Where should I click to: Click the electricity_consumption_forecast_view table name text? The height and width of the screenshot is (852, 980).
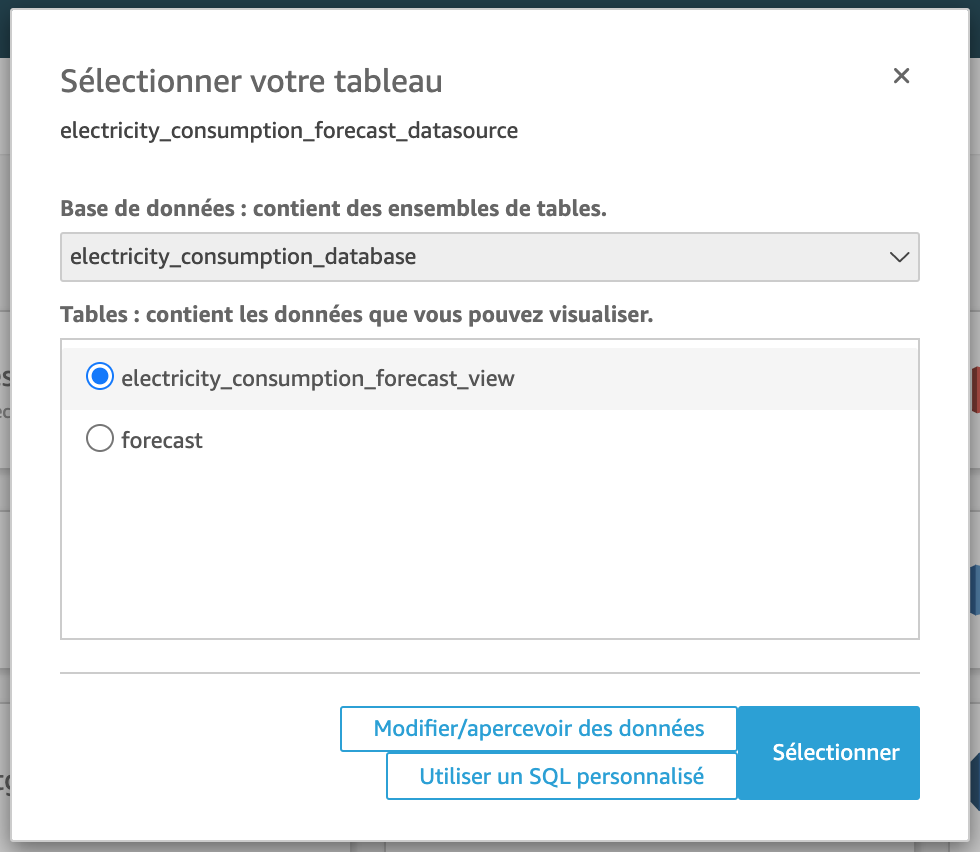[x=317, y=378]
